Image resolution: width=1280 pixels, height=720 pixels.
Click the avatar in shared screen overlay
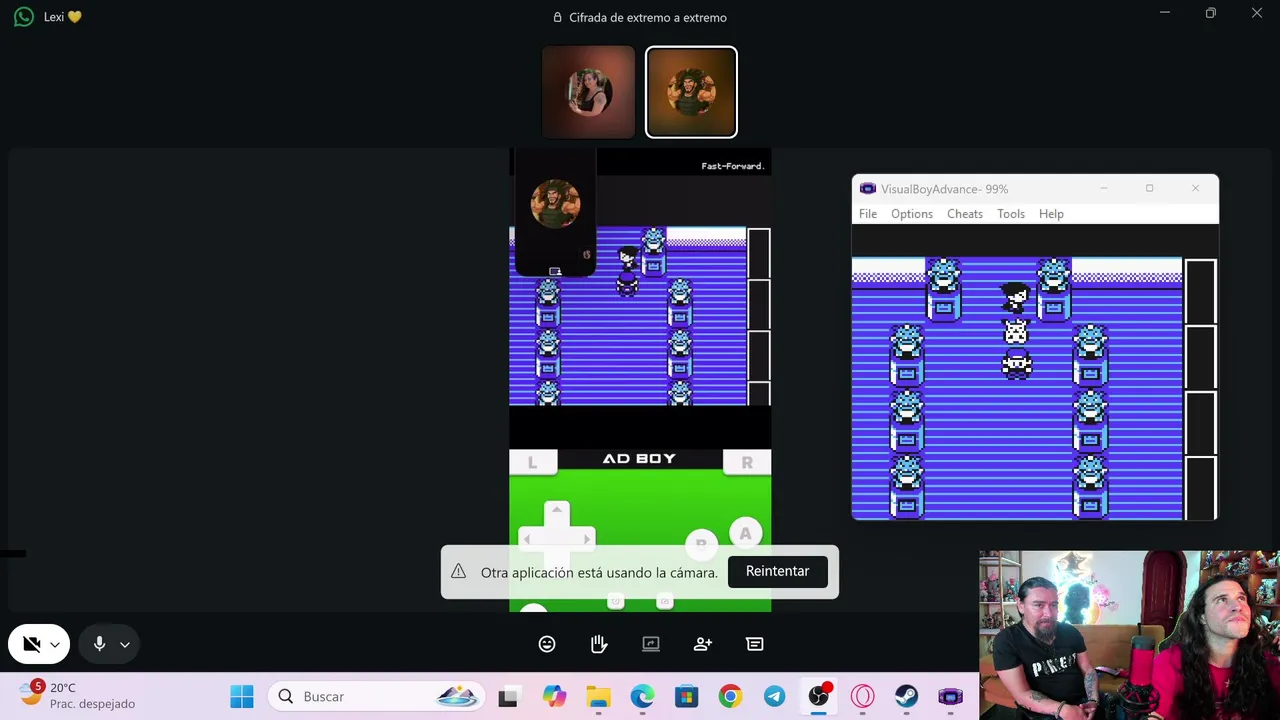556,204
